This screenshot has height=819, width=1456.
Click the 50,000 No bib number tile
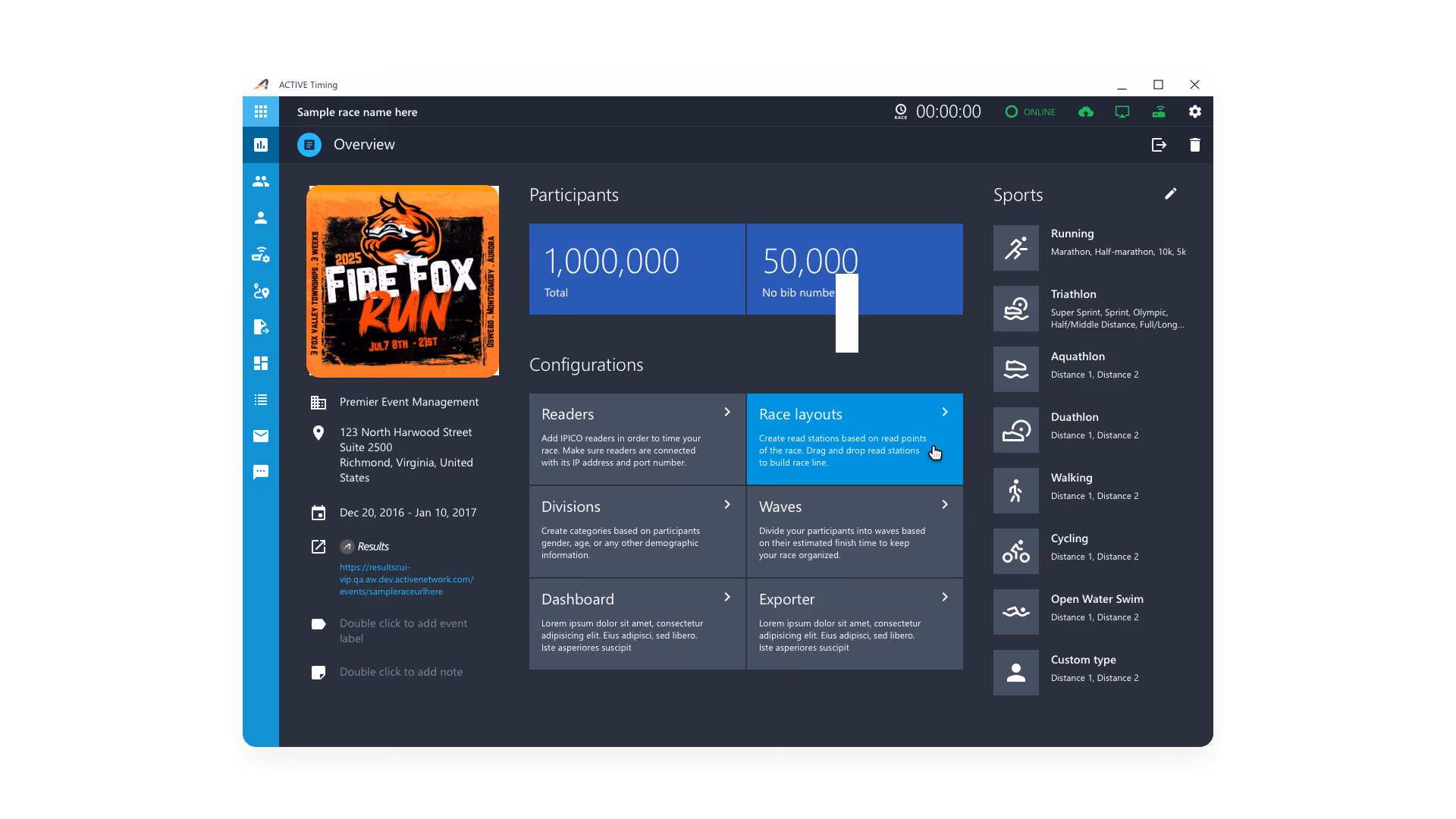coord(855,269)
